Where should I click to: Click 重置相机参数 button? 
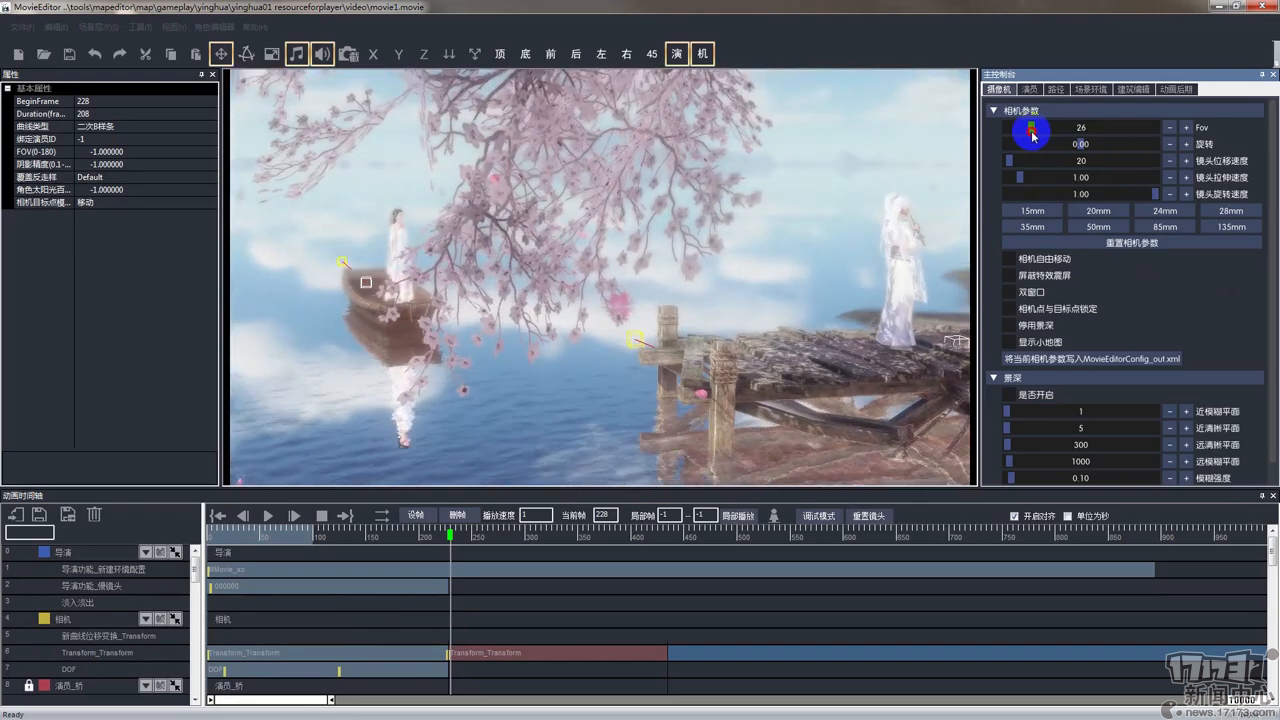pos(1132,243)
